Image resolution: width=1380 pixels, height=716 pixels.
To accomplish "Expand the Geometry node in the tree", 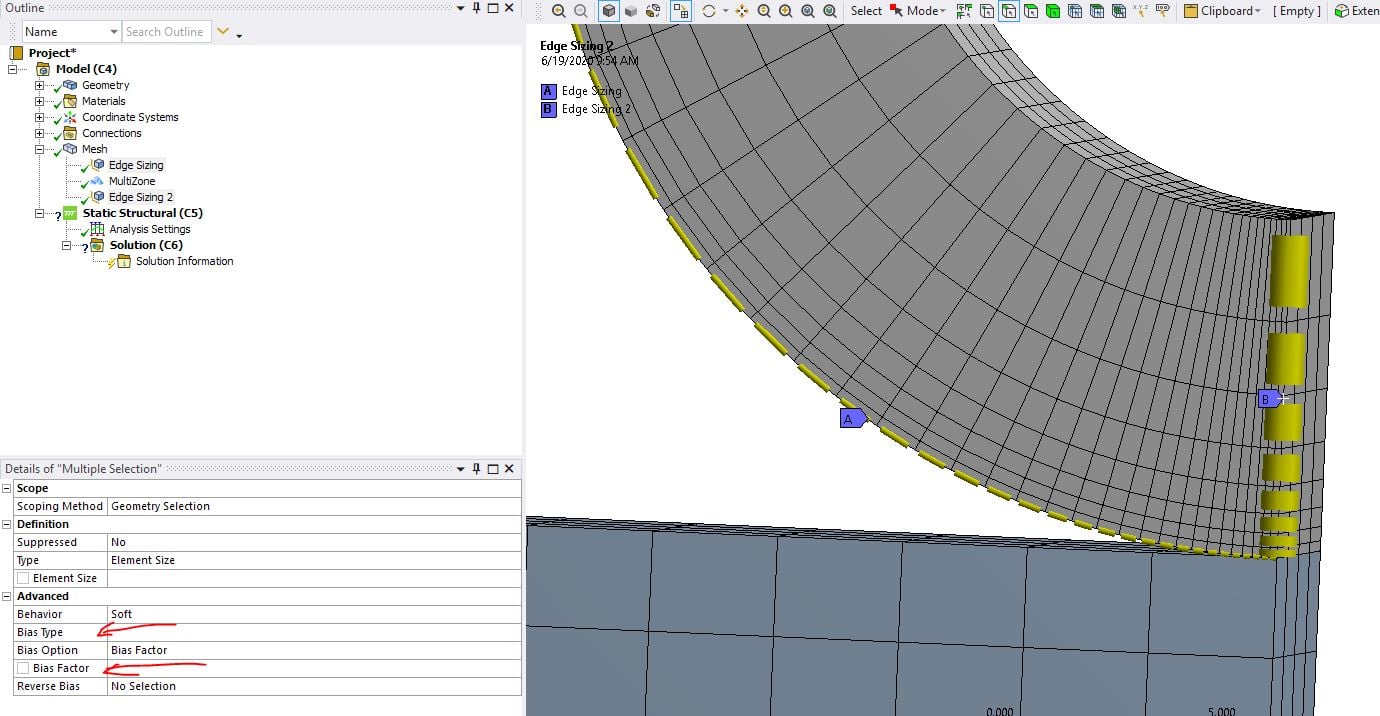I will (x=40, y=86).
